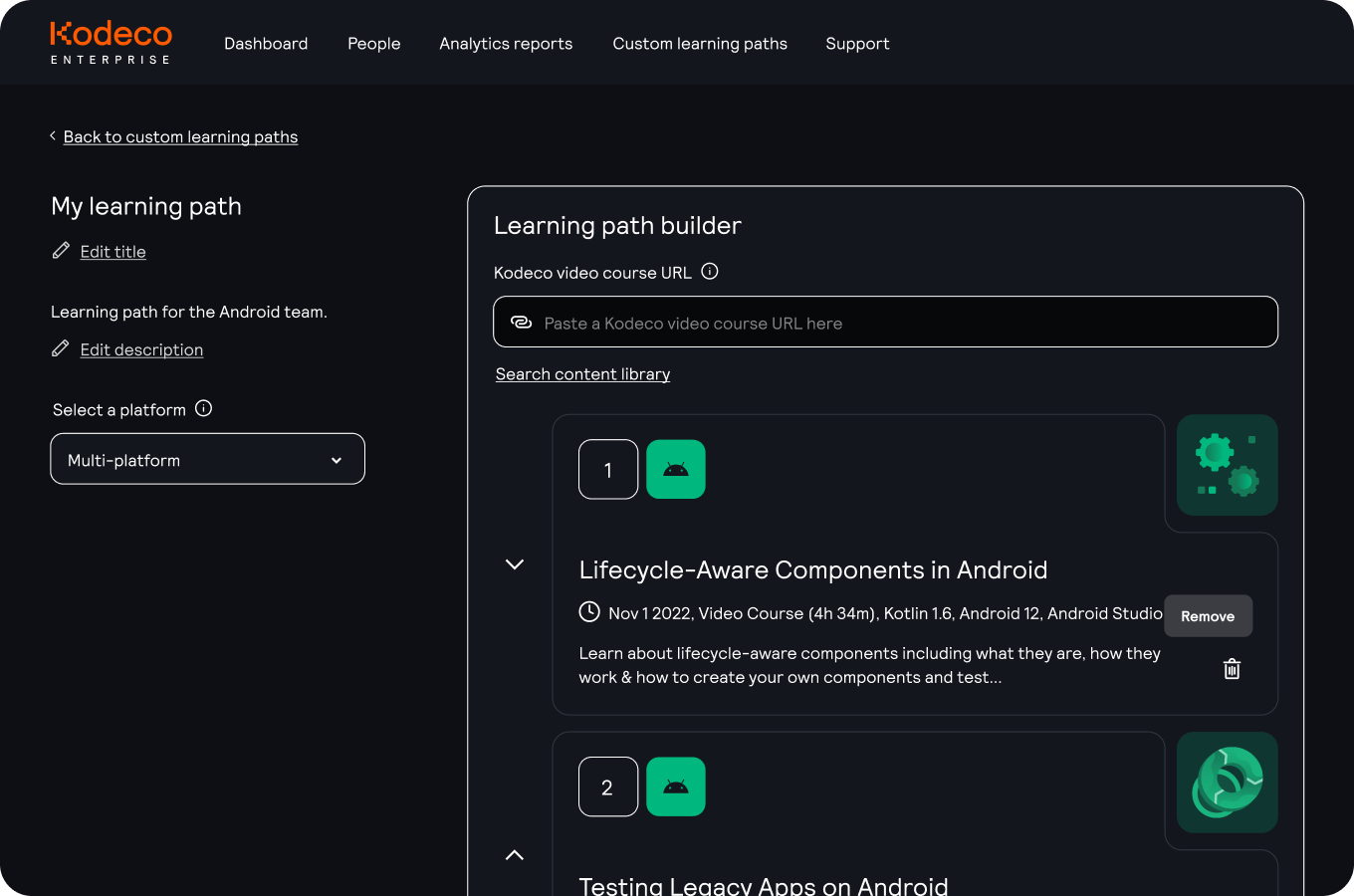Click the pencil icon beside Edit description
This screenshot has width=1354, height=896.
point(61,348)
